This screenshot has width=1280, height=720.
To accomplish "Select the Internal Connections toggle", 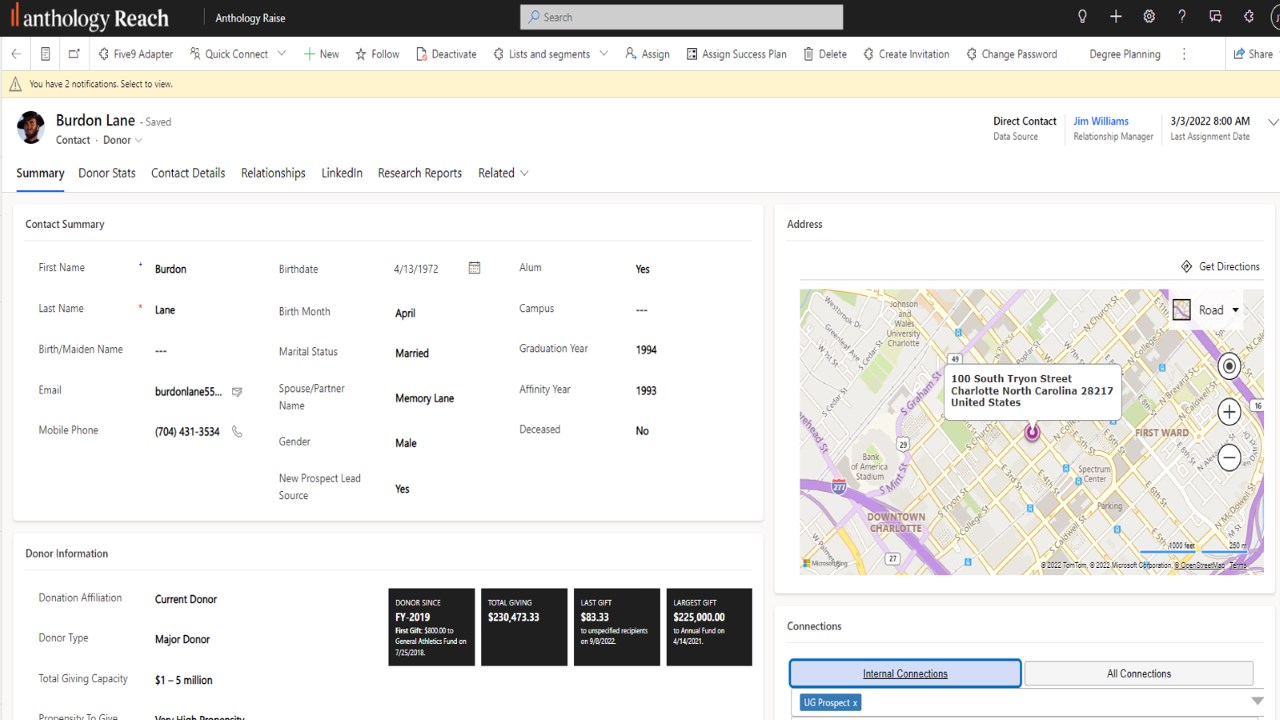I will (905, 673).
